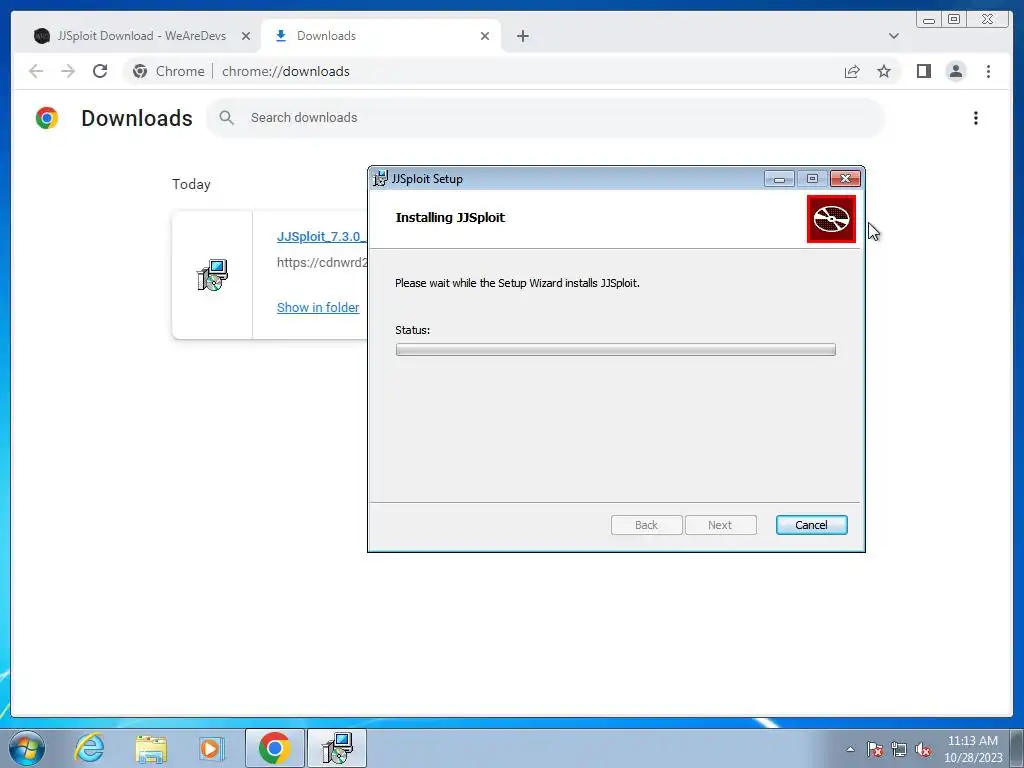Minimize the JJSploit Setup dialog
This screenshot has width=1024, height=768.
click(779, 179)
